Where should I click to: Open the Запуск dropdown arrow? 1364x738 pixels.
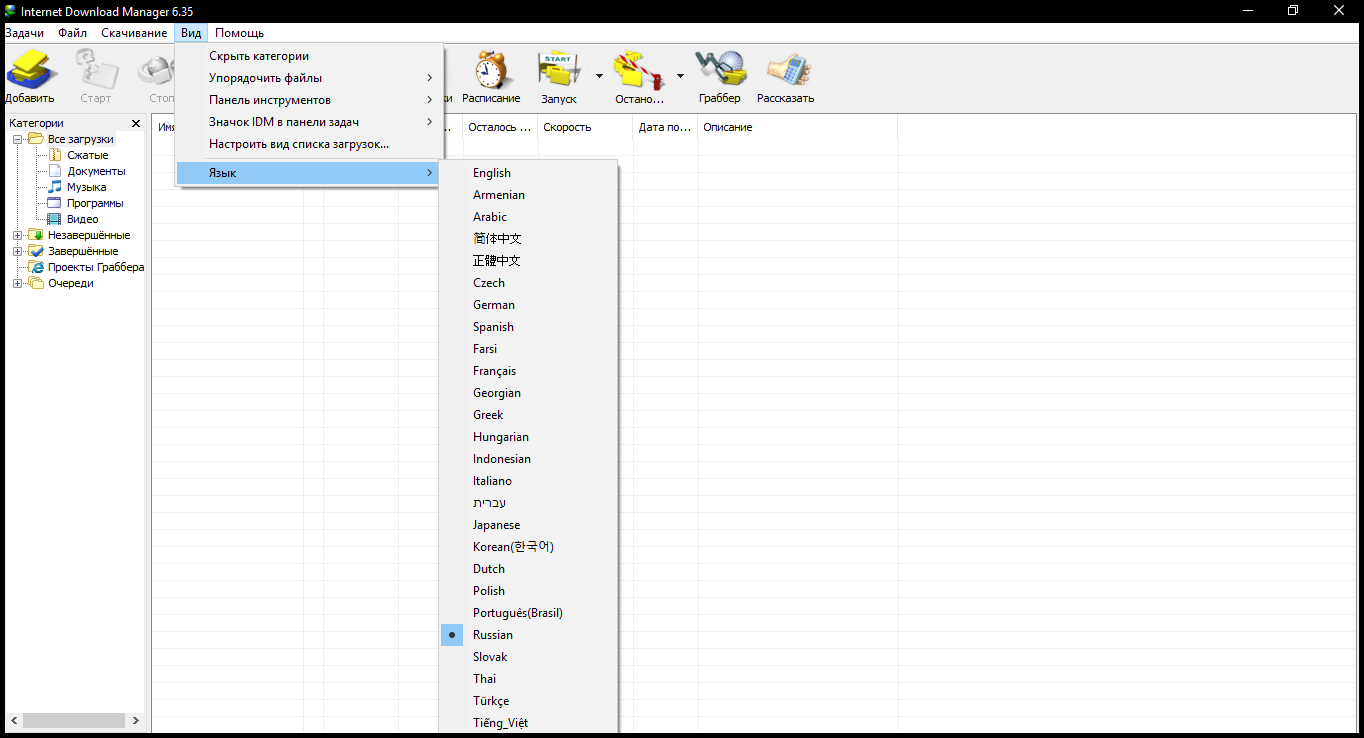click(x=599, y=76)
